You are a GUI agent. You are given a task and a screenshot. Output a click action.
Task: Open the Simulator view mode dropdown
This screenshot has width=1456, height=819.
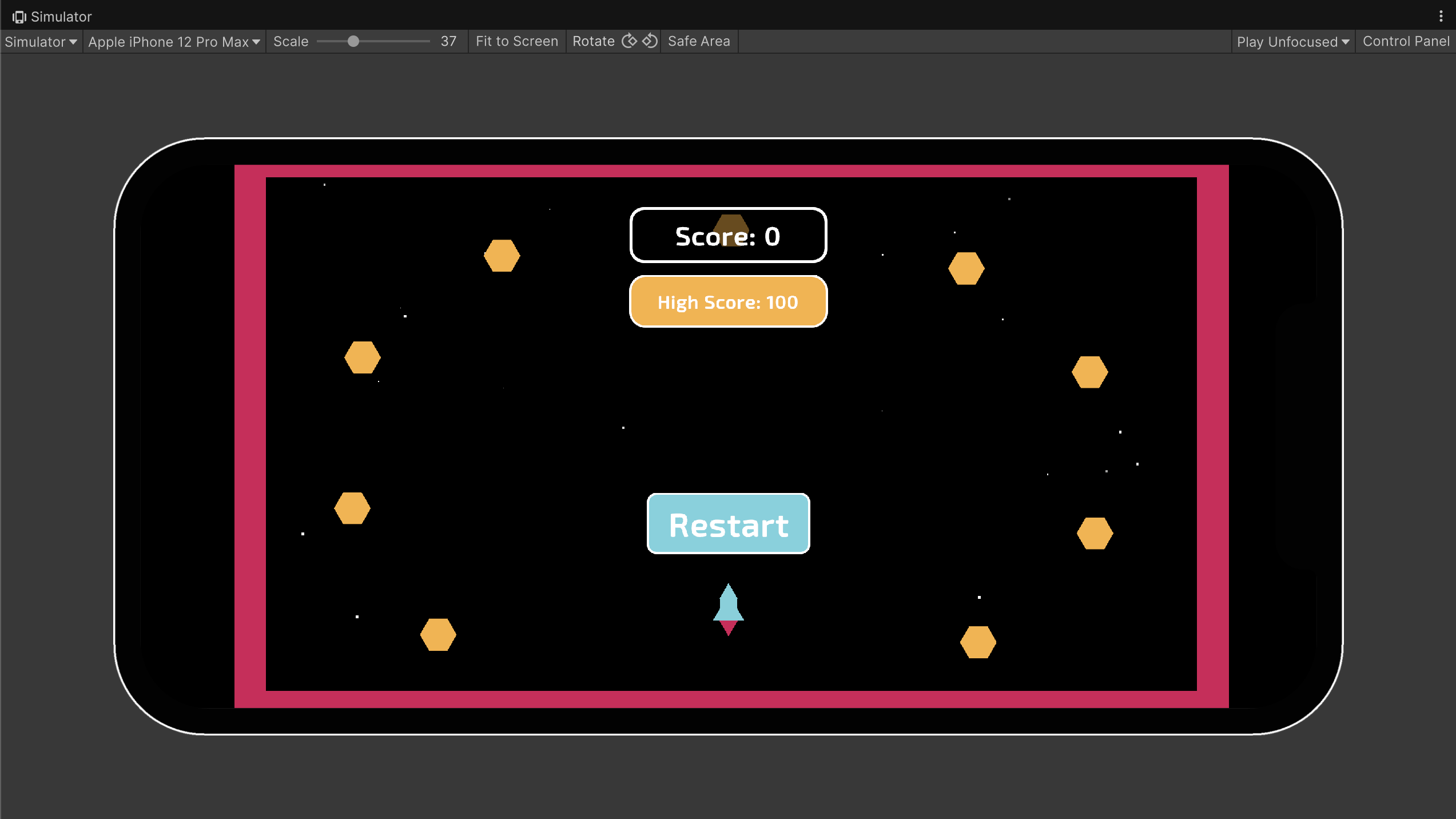(x=41, y=42)
